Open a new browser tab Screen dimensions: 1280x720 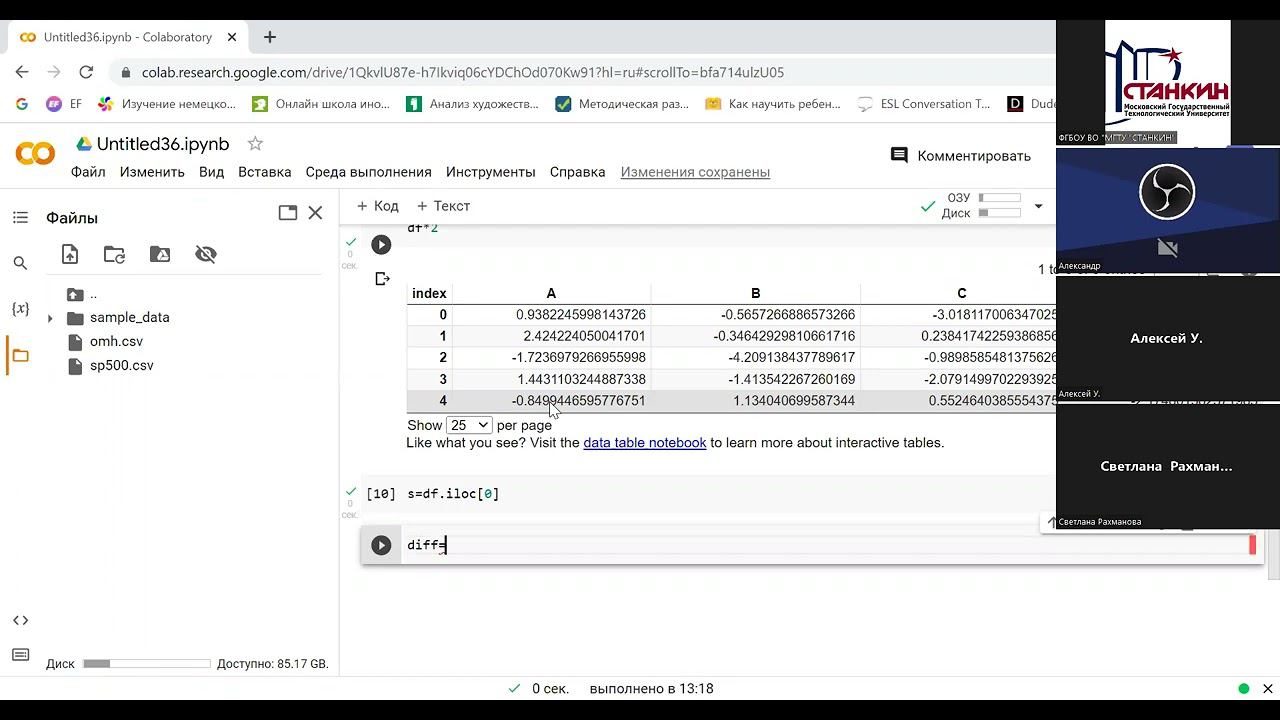pos(269,37)
